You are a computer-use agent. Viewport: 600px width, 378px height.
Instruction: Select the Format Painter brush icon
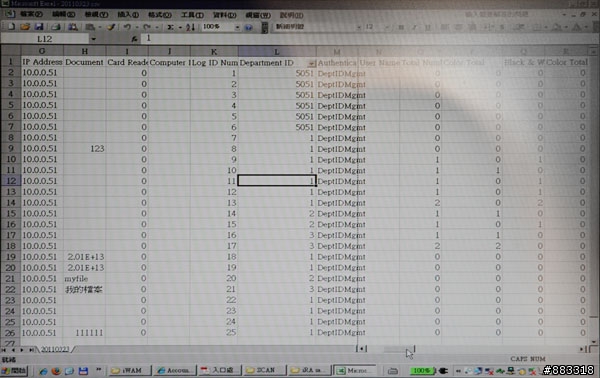tap(111, 27)
